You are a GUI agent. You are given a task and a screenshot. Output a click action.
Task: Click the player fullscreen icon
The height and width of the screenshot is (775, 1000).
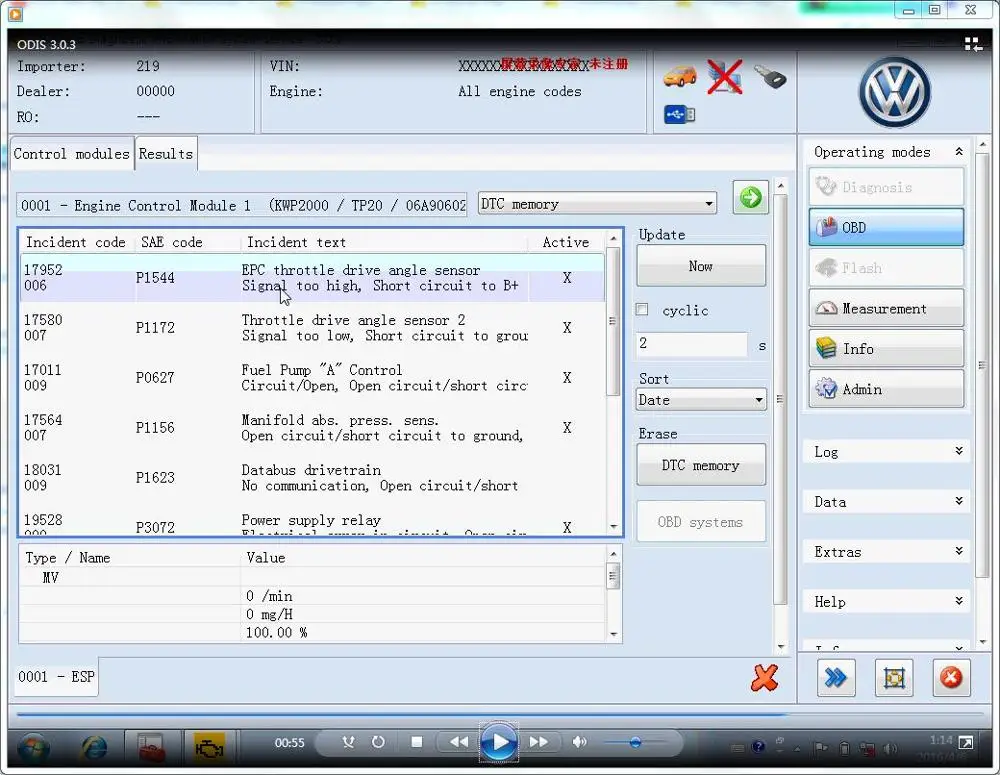[x=966, y=742]
